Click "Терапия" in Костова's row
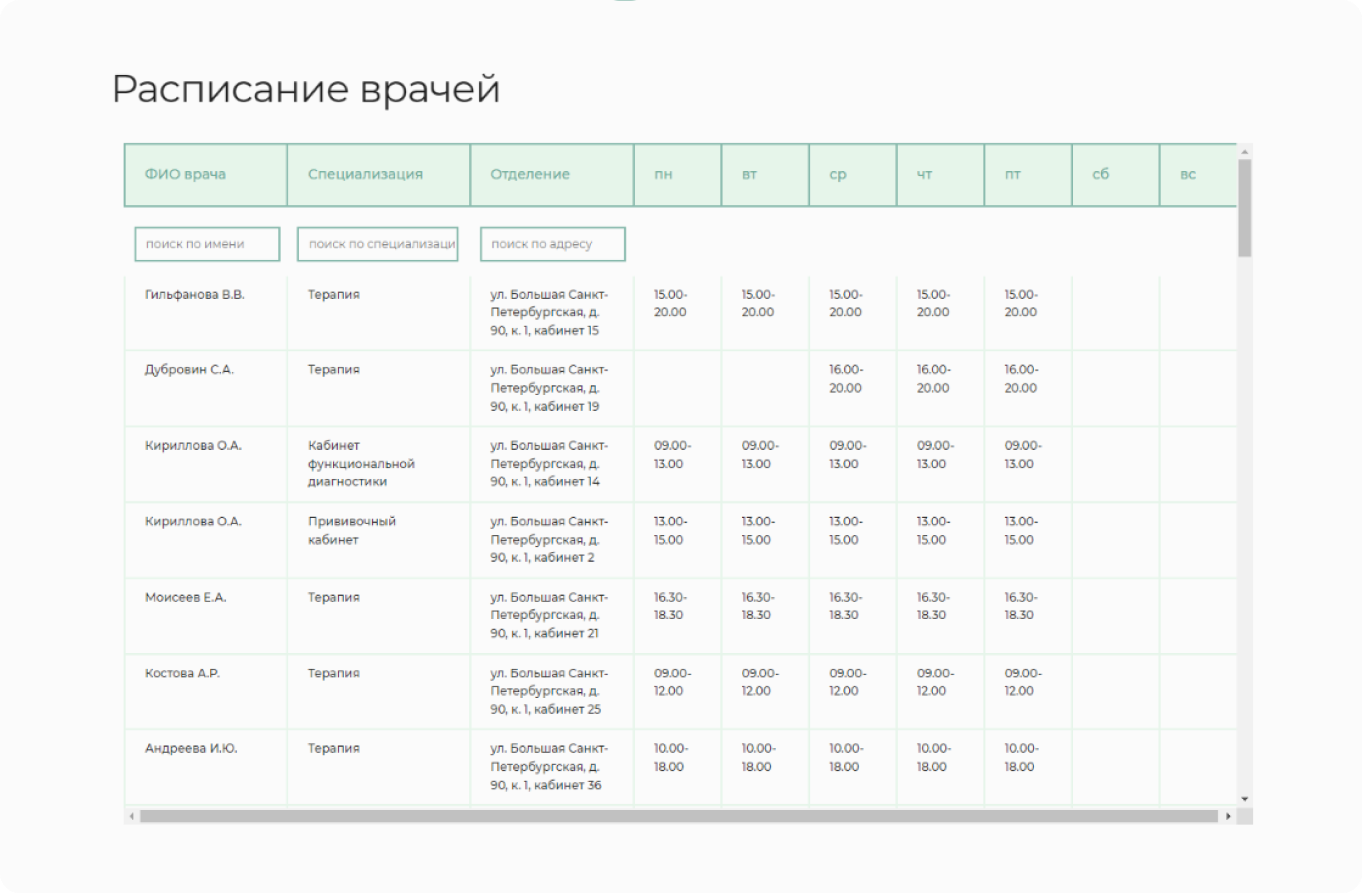 tap(334, 673)
